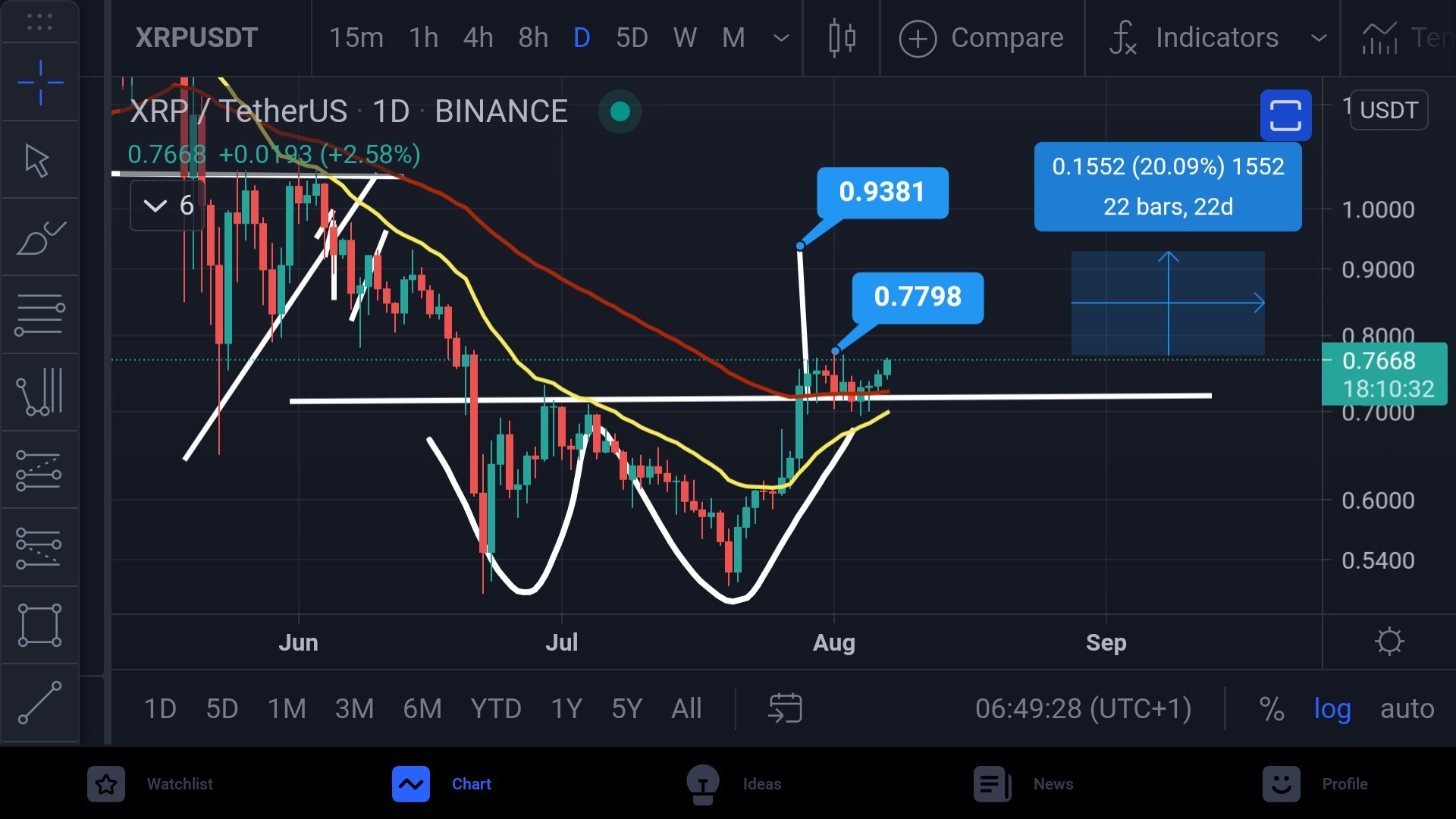Select rectangle shape drawing tool

[x=39, y=625]
